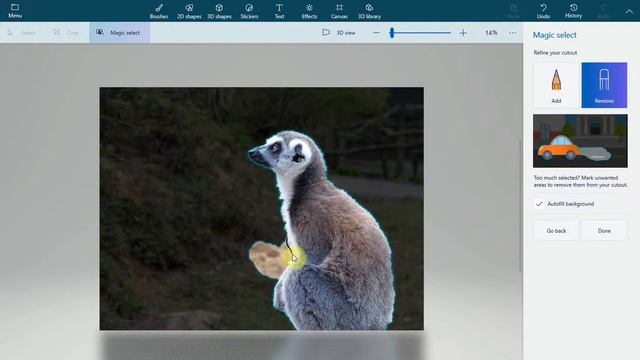
Task: Open the 2D shapes tool
Action: [x=189, y=11]
